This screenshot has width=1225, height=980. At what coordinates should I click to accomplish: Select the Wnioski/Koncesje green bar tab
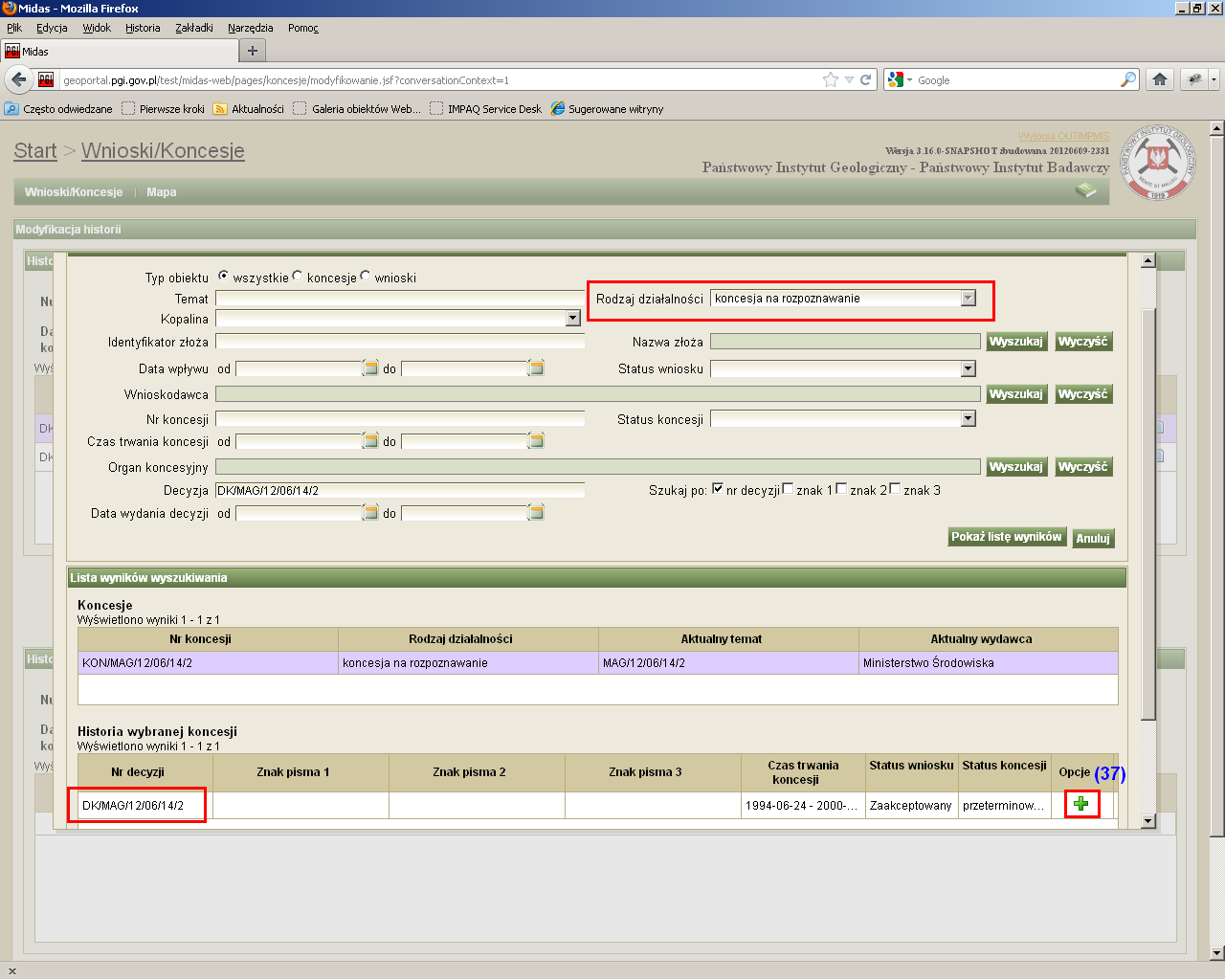(74, 192)
